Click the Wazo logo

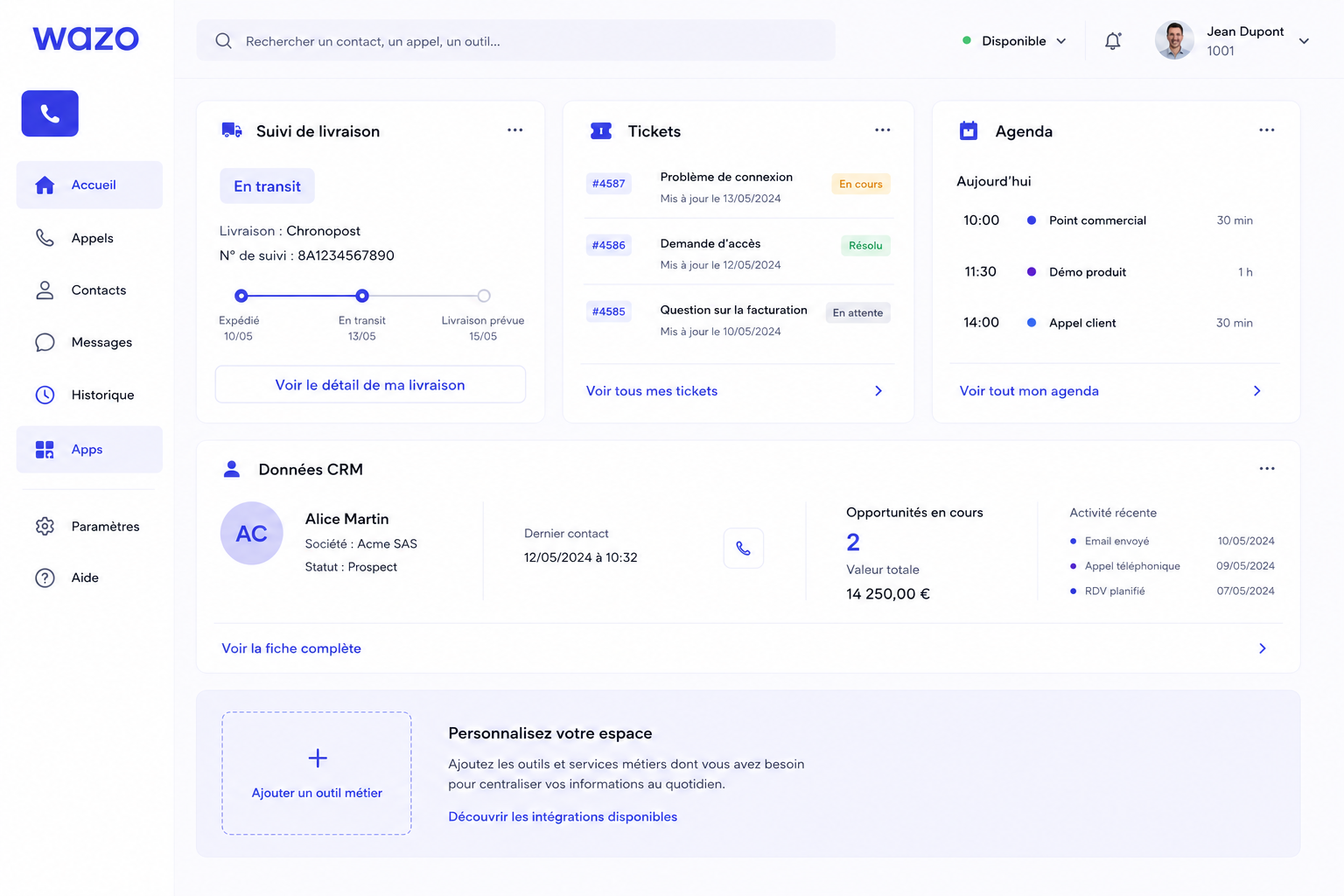pyautogui.click(x=86, y=38)
